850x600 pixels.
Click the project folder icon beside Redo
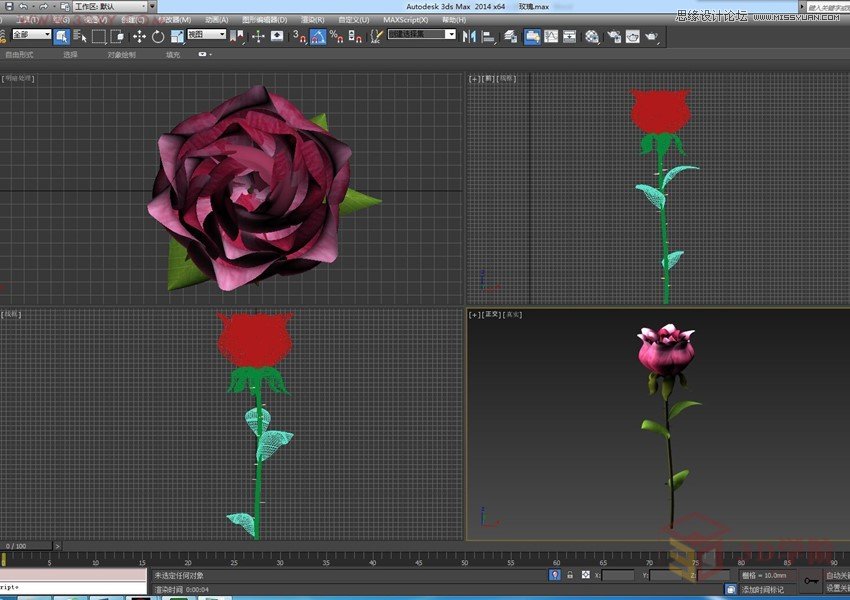click(65, 7)
